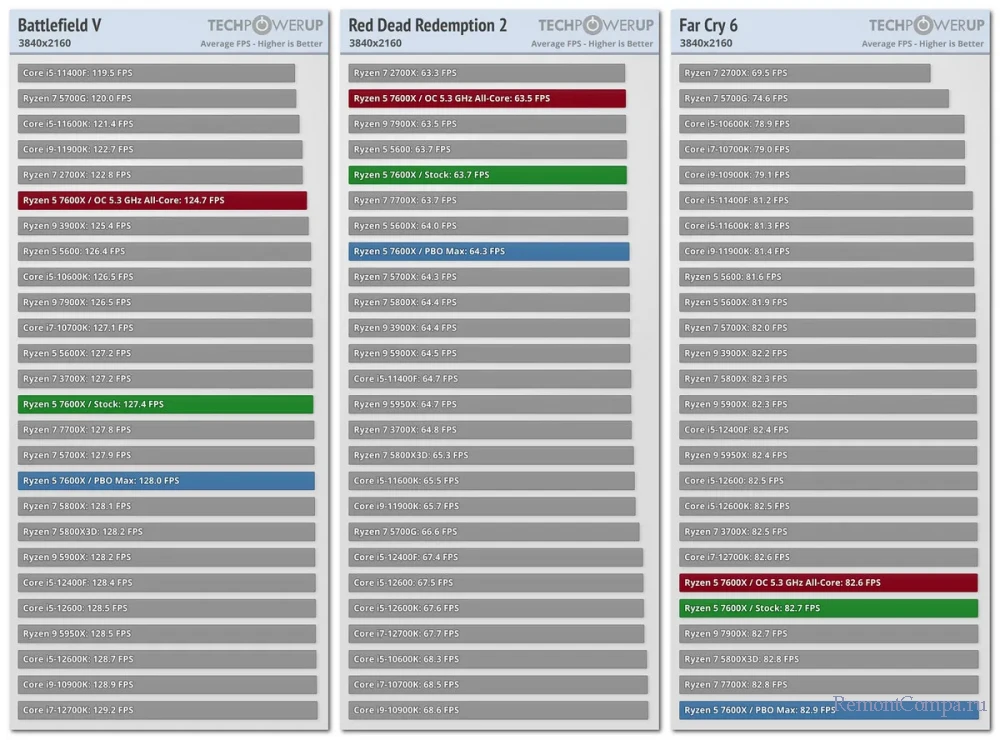Screen dimensions: 1000x740
Task: Click the Battlefield V chart title
Action: click(60, 25)
